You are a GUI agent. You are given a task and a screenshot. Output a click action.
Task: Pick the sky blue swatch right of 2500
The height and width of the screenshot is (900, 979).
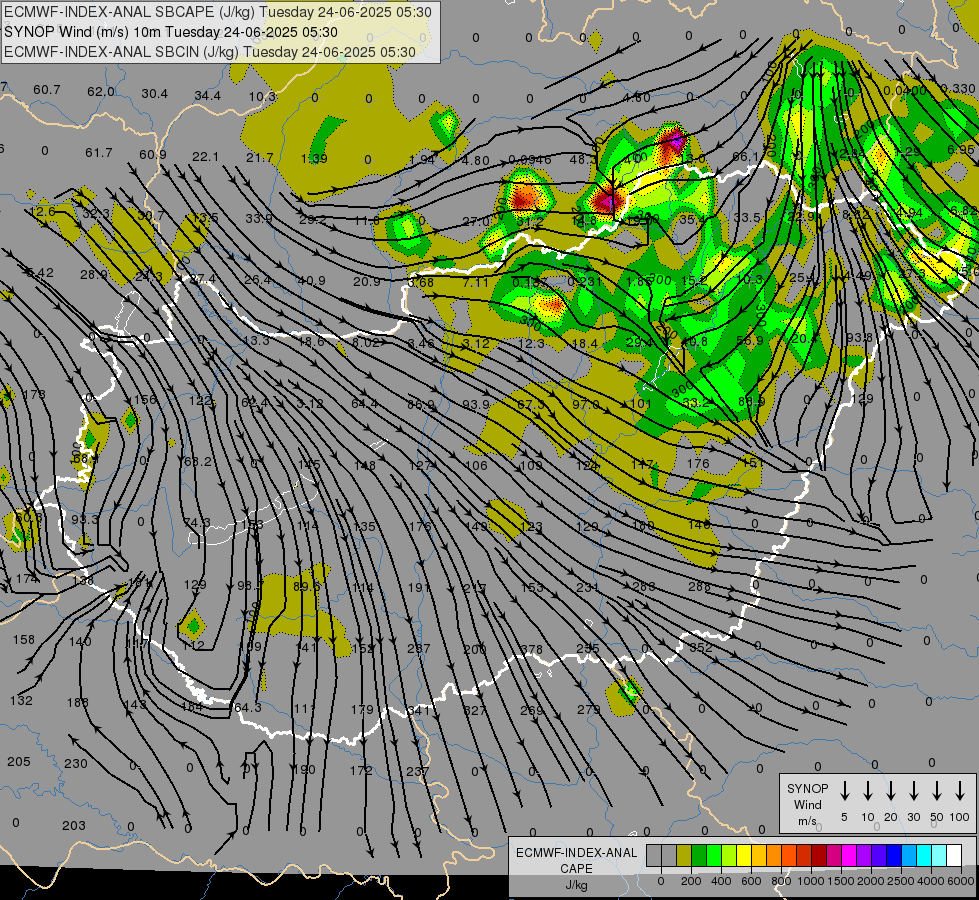point(909,855)
